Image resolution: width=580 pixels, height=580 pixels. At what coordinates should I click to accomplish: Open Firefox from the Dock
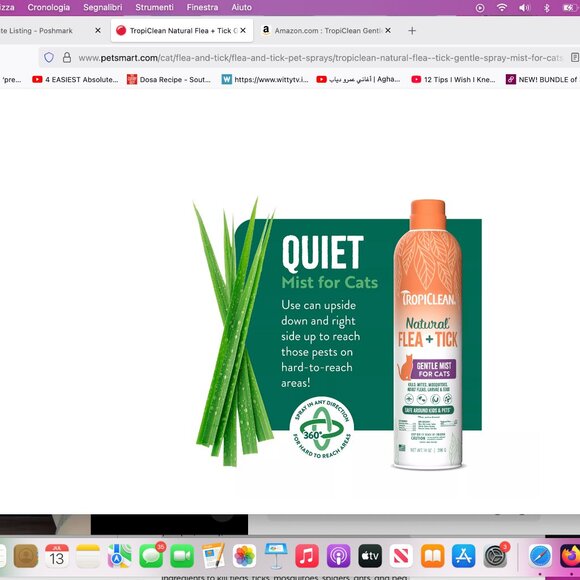(x=570, y=556)
